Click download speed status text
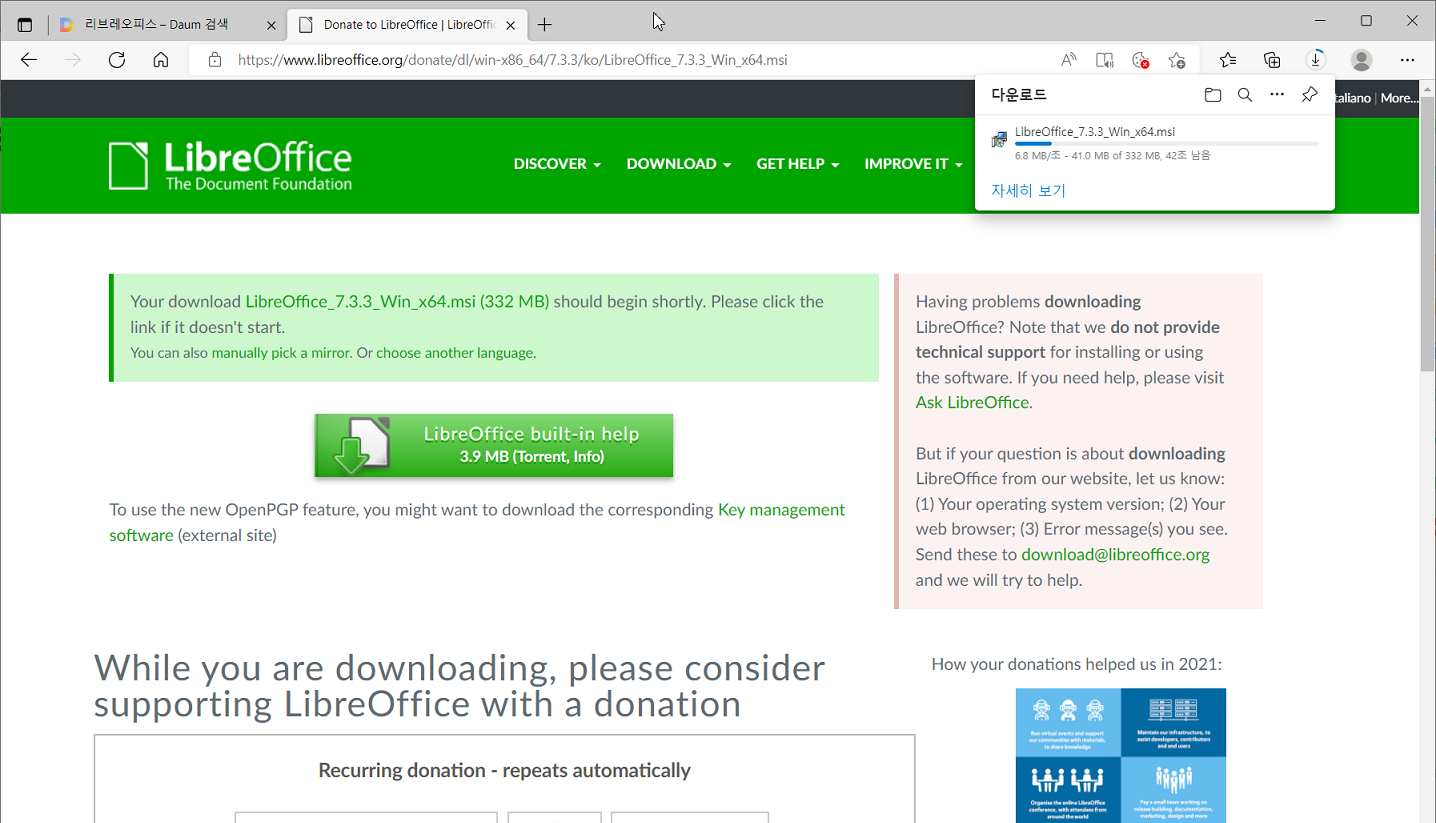1436x823 pixels. click(x=1113, y=156)
